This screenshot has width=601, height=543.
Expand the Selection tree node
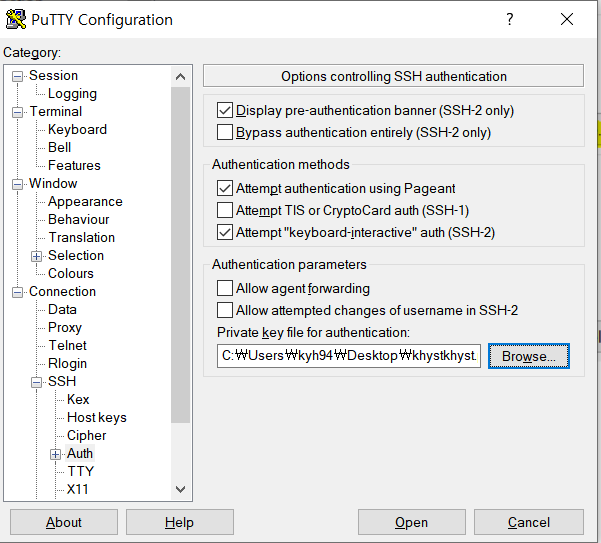click(x=36, y=256)
